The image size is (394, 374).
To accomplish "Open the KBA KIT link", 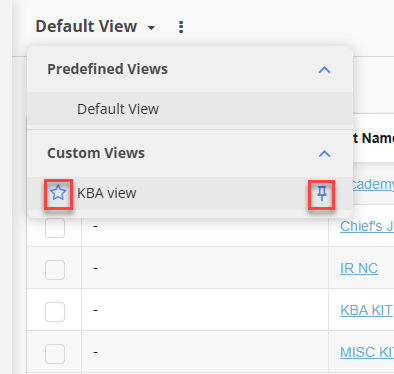I will coord(366,310).
